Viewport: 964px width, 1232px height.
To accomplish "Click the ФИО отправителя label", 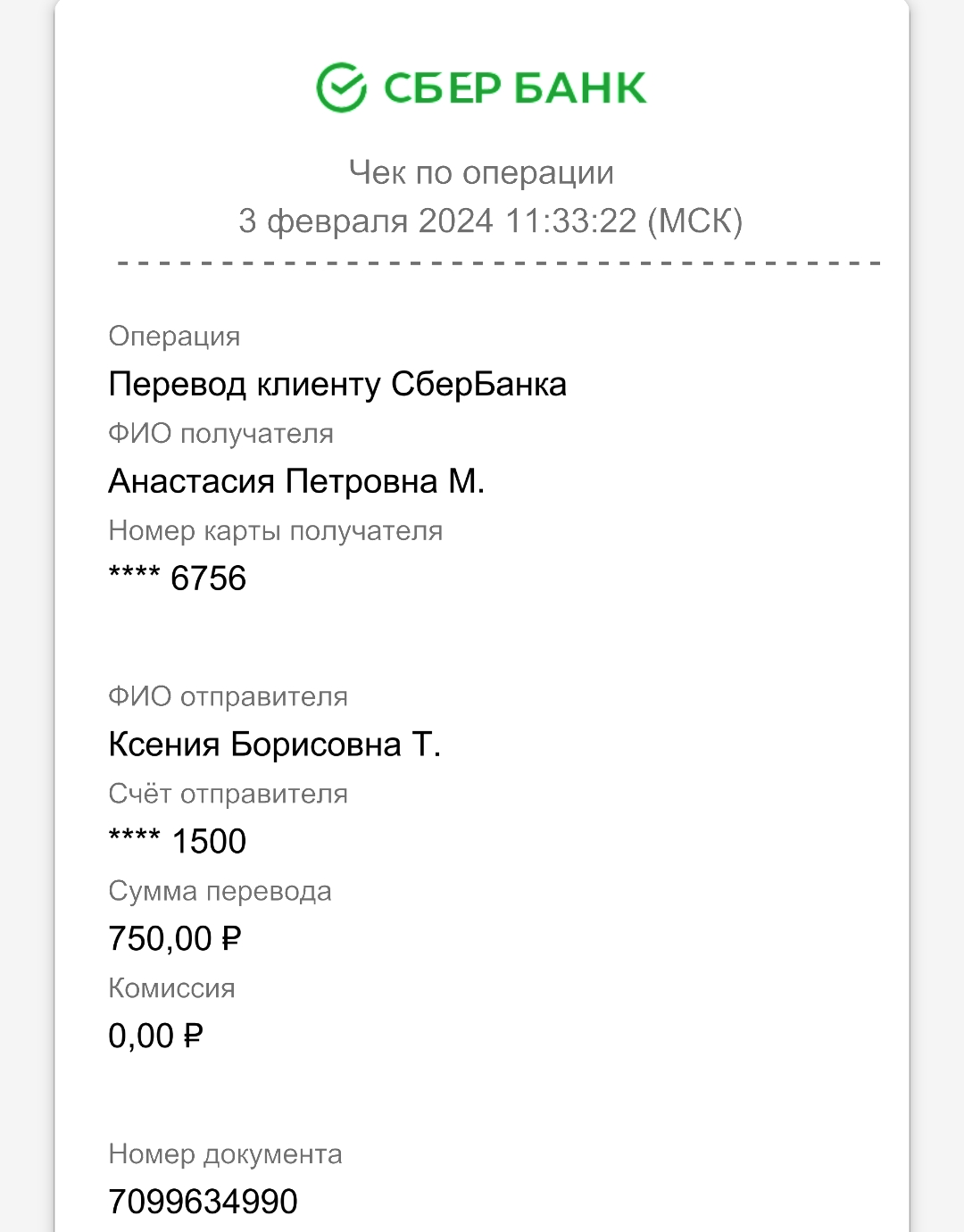I will tap(228, 697).
